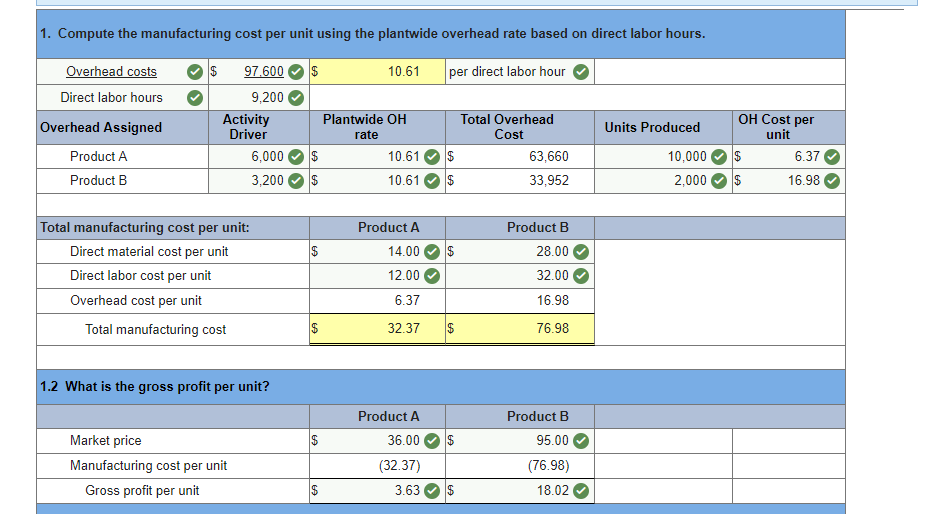Click the Direct material cost per unit label
Viewport: 950px width, 514px height.
149,252
